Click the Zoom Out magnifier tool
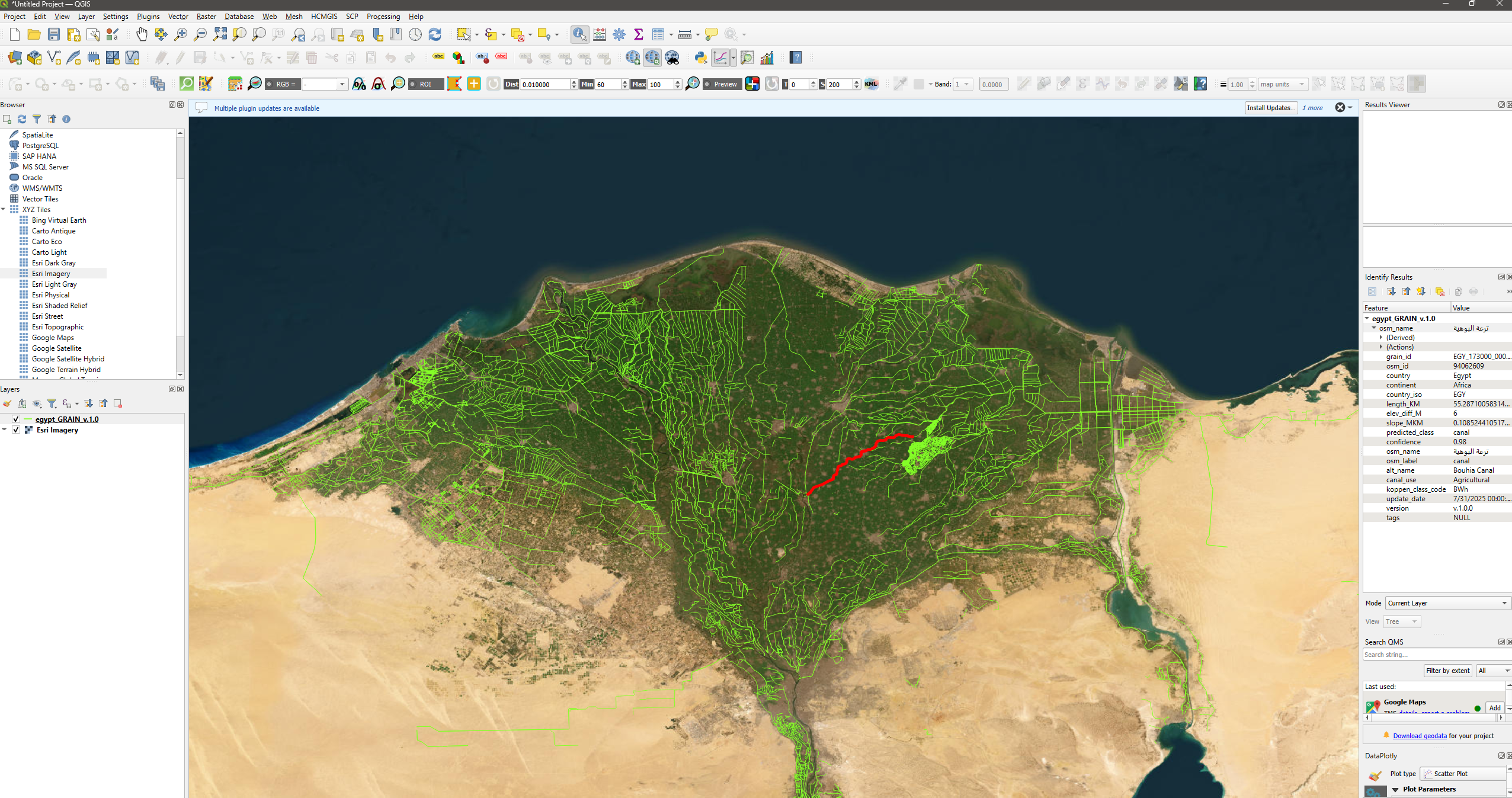The height and width of the screenshot is (798, 1512). coord(200,34)
